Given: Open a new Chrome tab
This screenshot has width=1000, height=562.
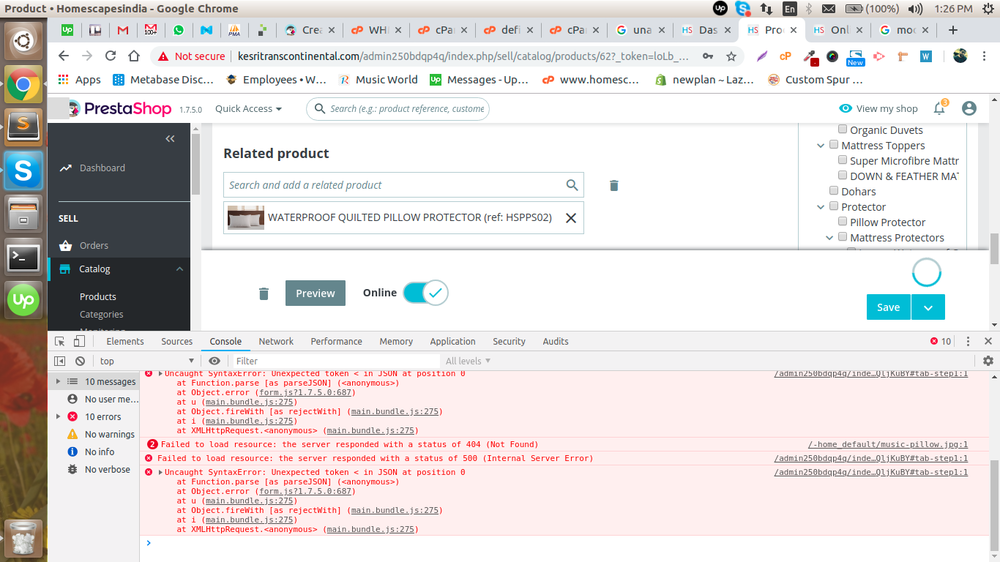Looking at the screenshot, I should tap(953, 30).
